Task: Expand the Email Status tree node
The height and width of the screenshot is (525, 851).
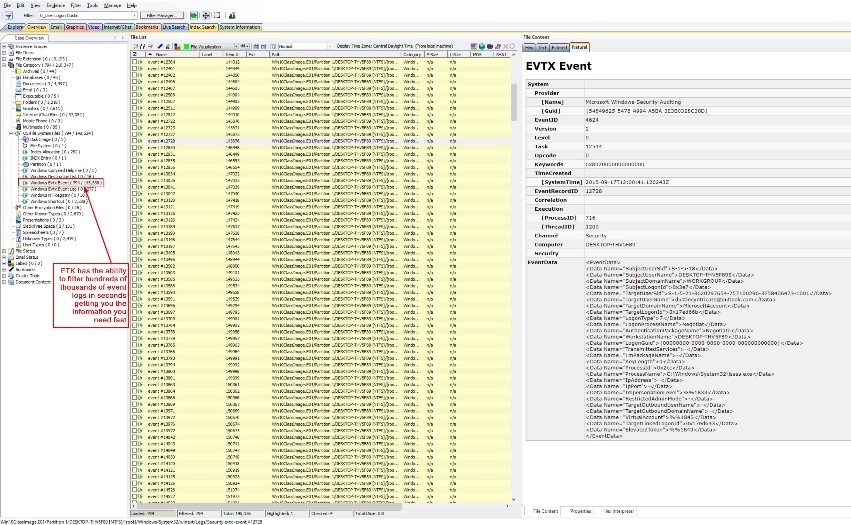Action: click(x=4, y=257)
